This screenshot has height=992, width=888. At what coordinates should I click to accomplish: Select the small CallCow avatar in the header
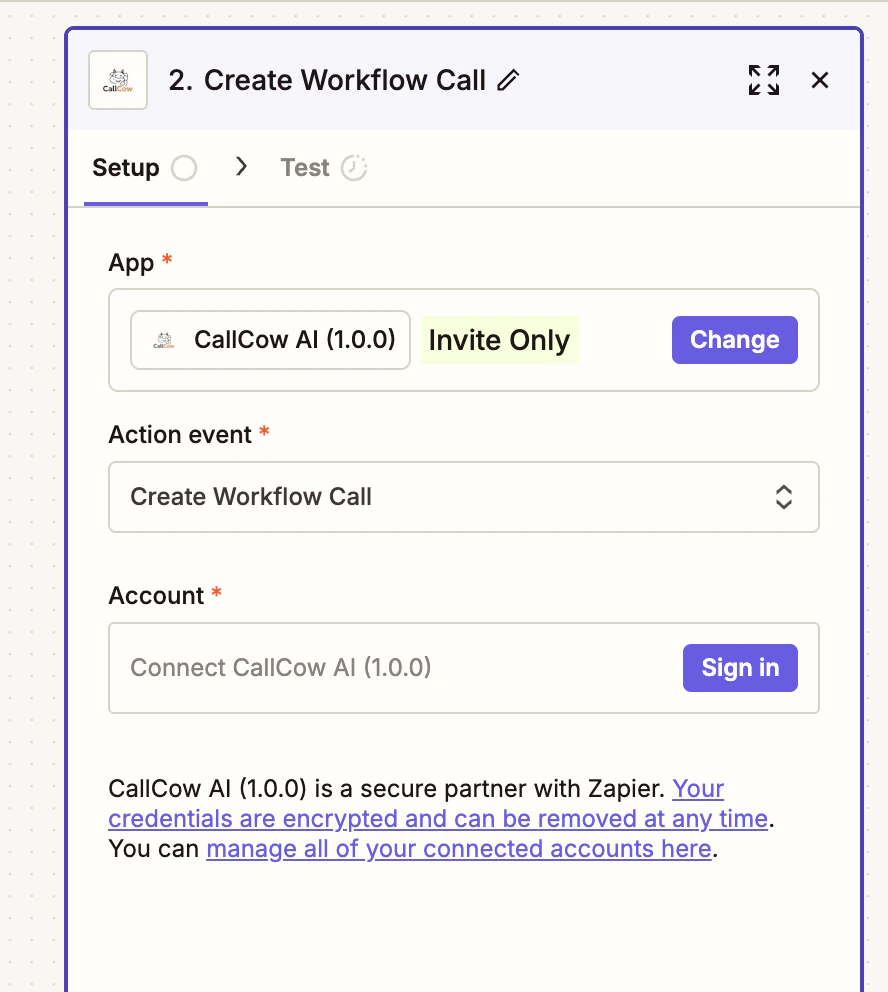tap(117, 80)
